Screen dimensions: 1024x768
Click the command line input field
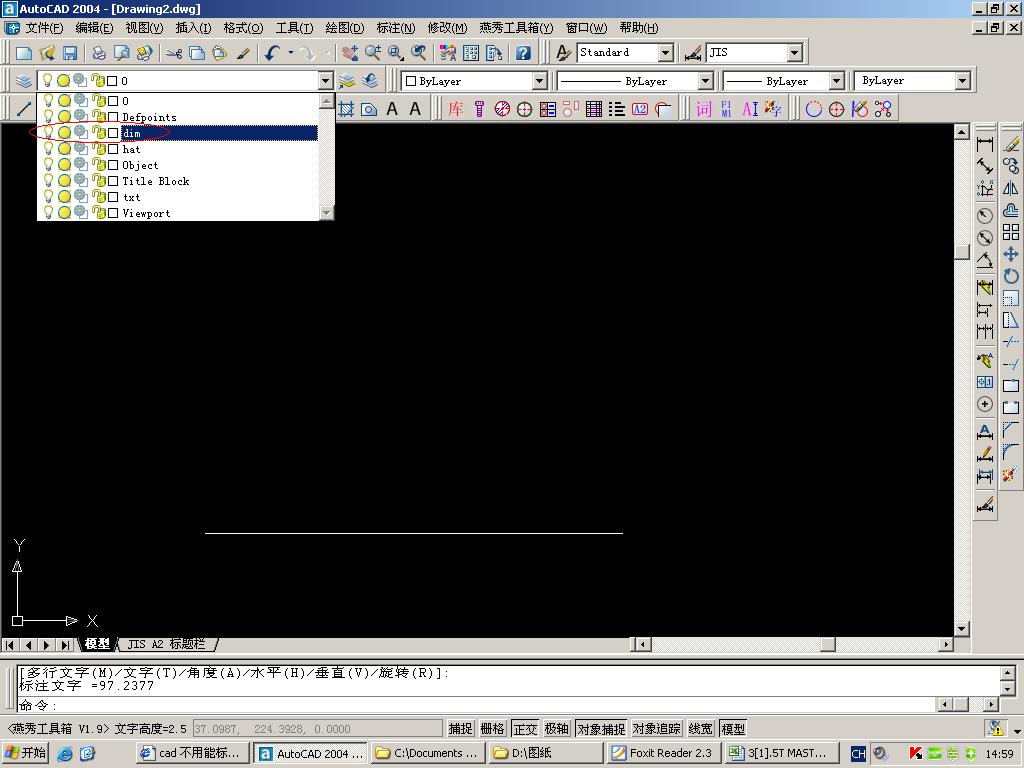click(477, 705)
